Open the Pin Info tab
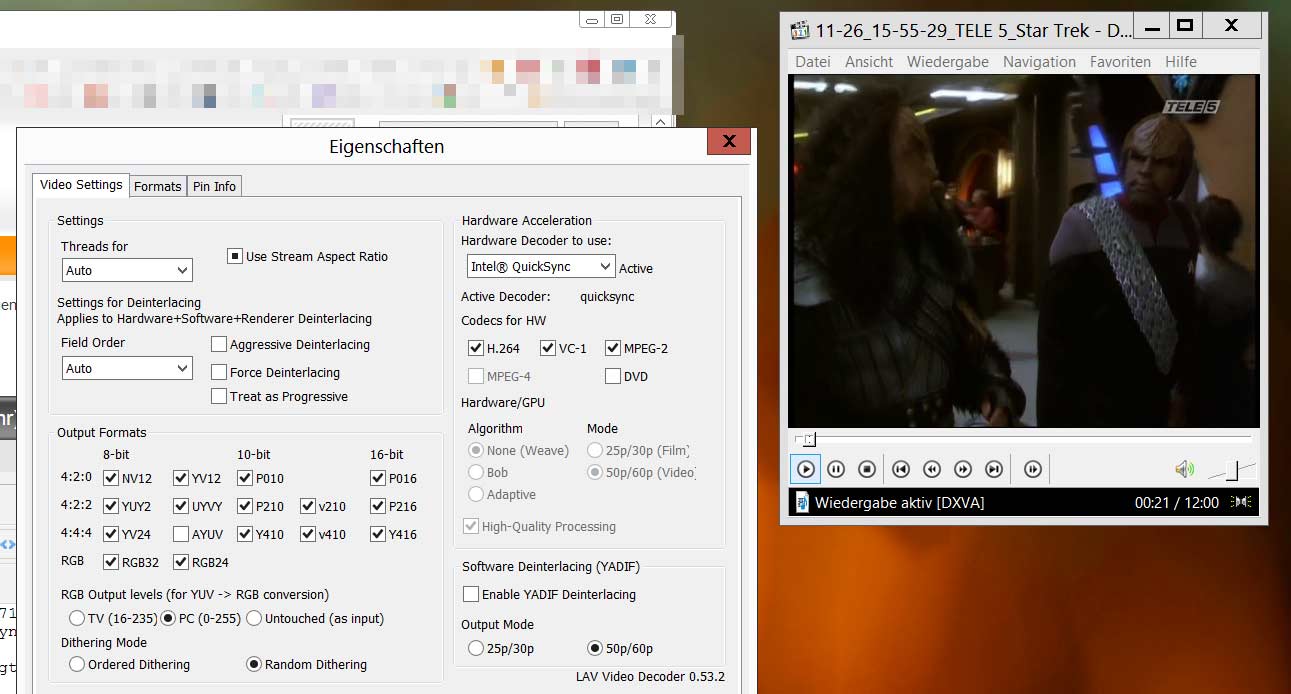This screenshot has width=1291, height=694. 214,186
